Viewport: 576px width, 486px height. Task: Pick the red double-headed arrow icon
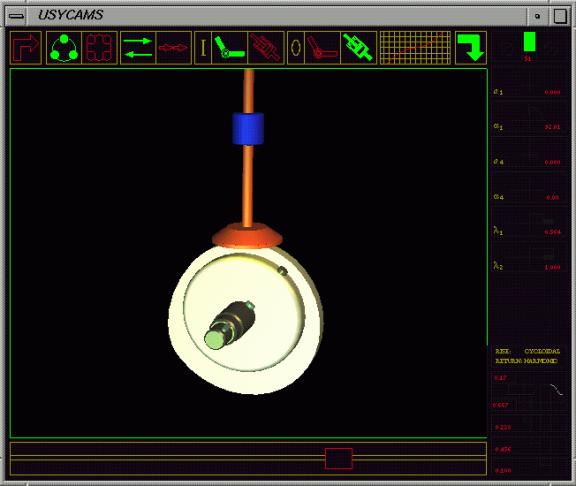point(173,48)
